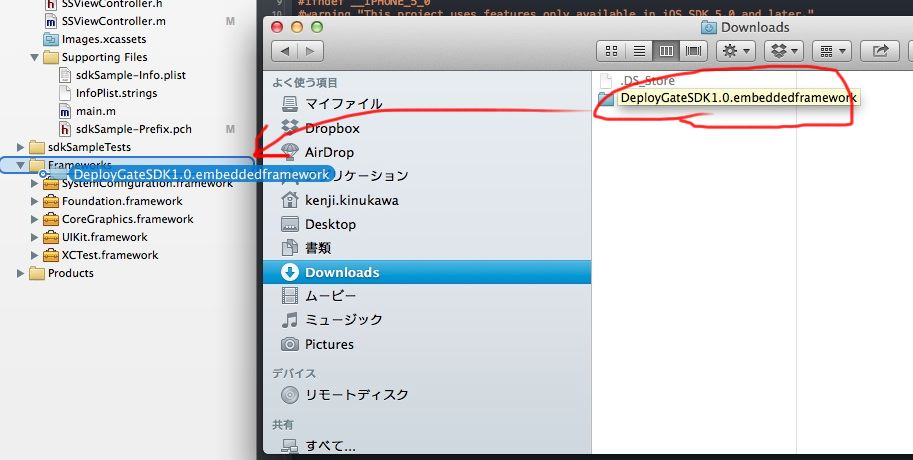Select the Supporting Files folder icon
This screenshot has height=460, width=913.
click(51, 57)
